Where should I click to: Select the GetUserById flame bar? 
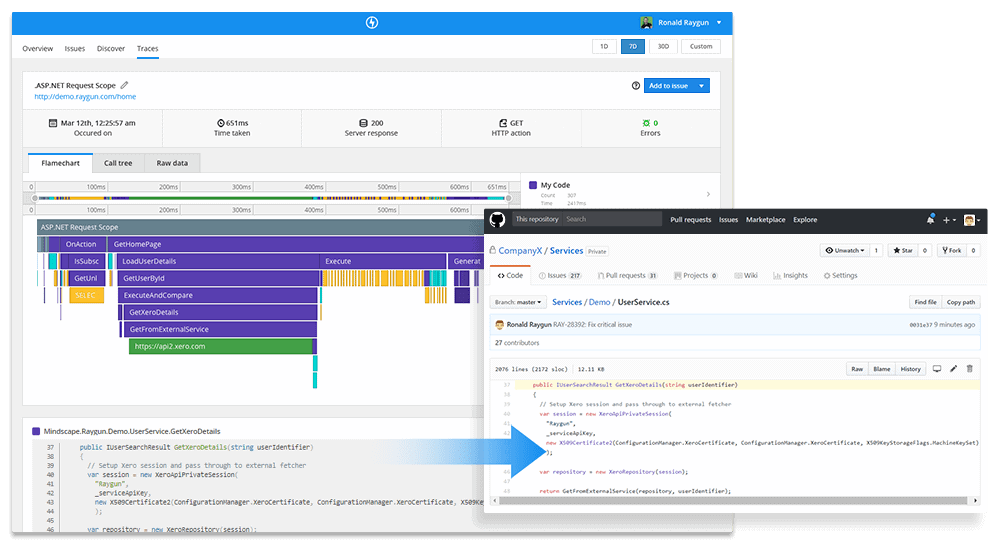[219, 278]
